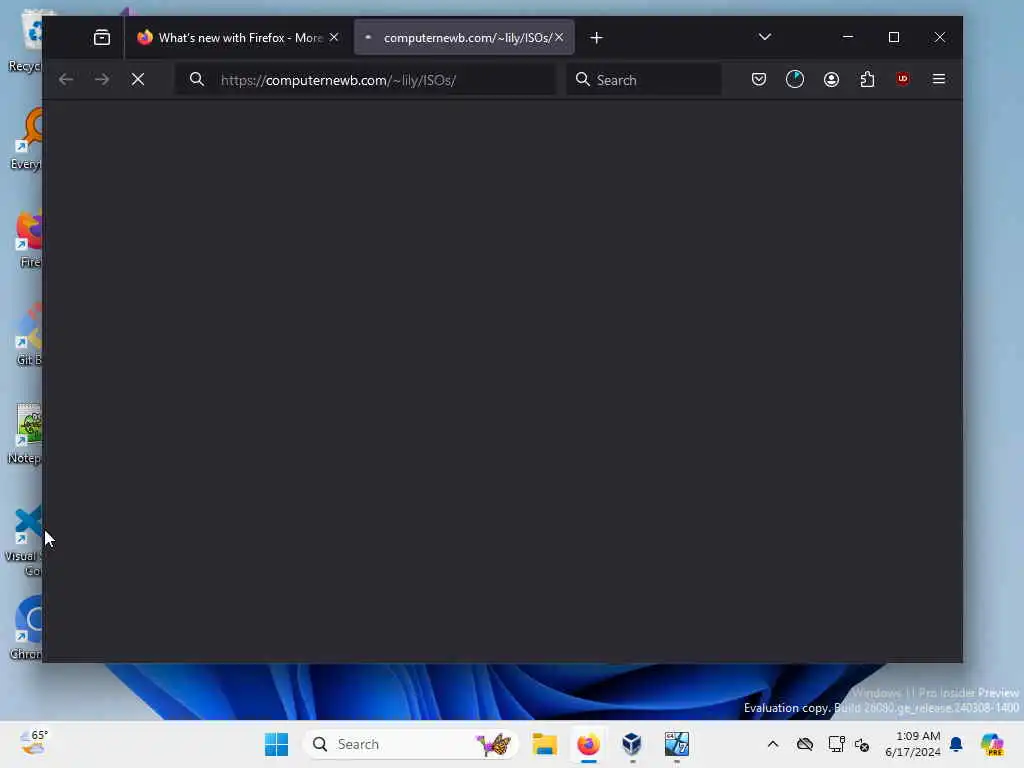1024x768 pixels.
Task: Close the computernewb.com ISOs tab
Action: 559,38
